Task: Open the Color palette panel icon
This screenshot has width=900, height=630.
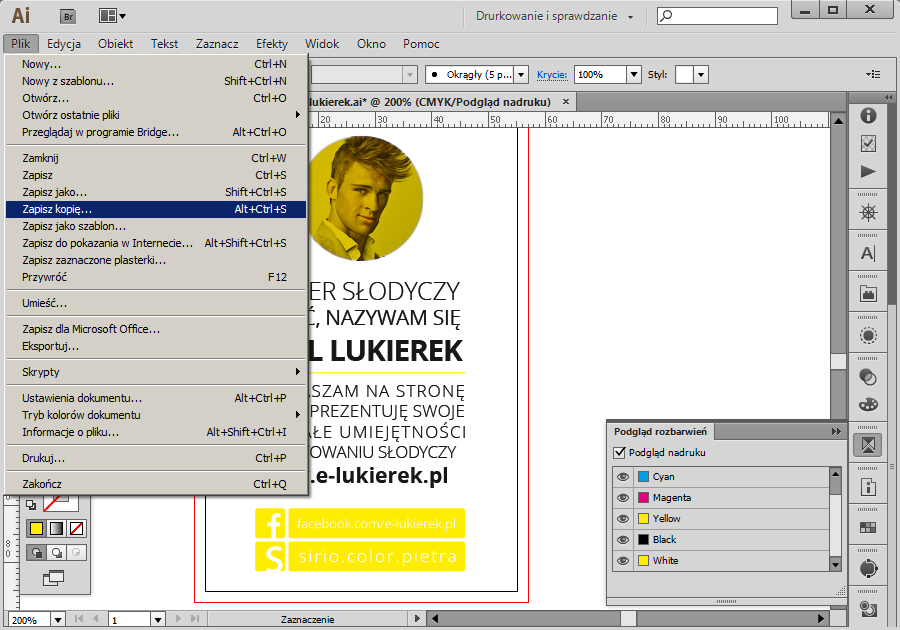Action: (868, 404)
